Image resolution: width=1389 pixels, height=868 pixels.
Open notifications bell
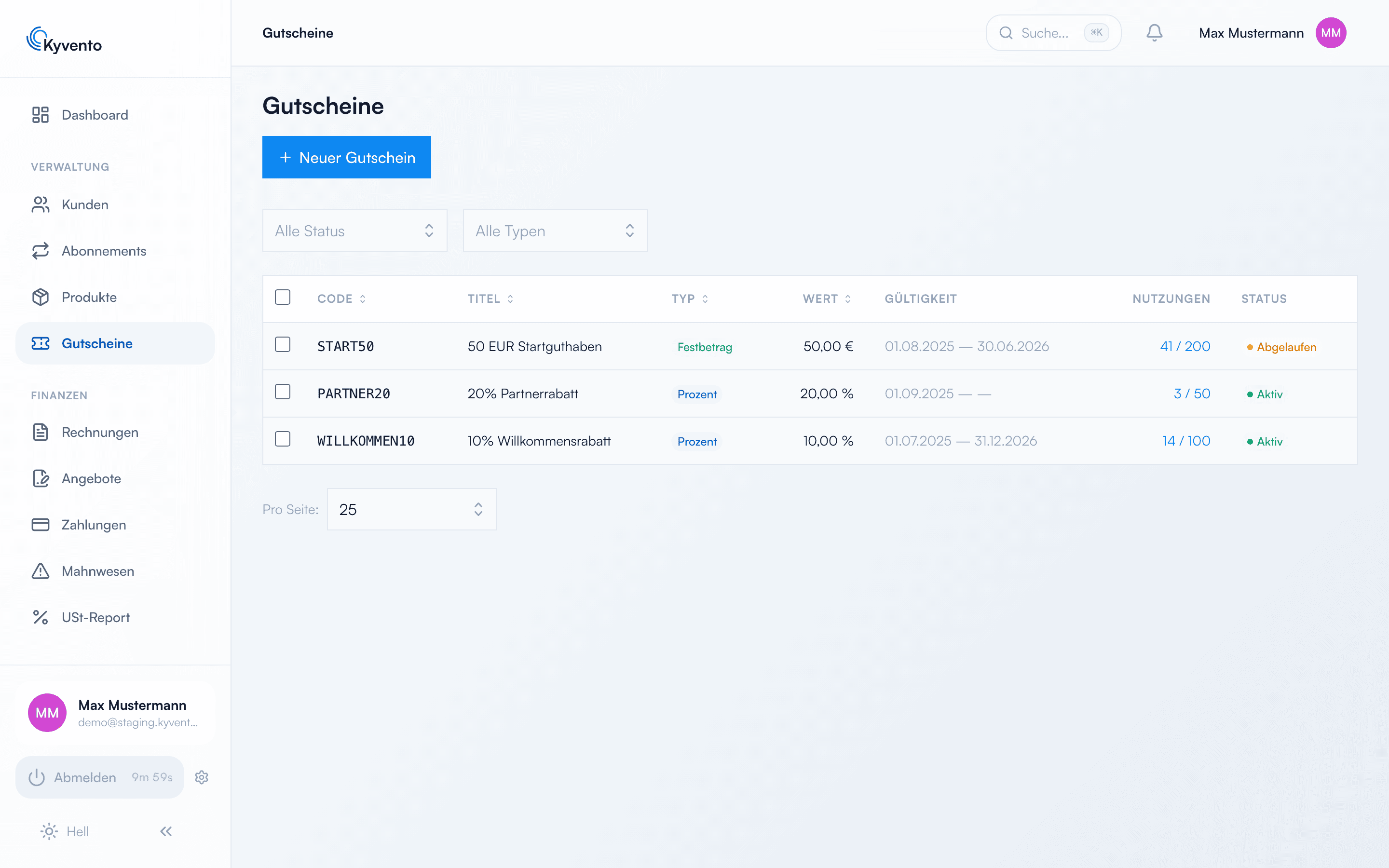(x=1154, y=33)
